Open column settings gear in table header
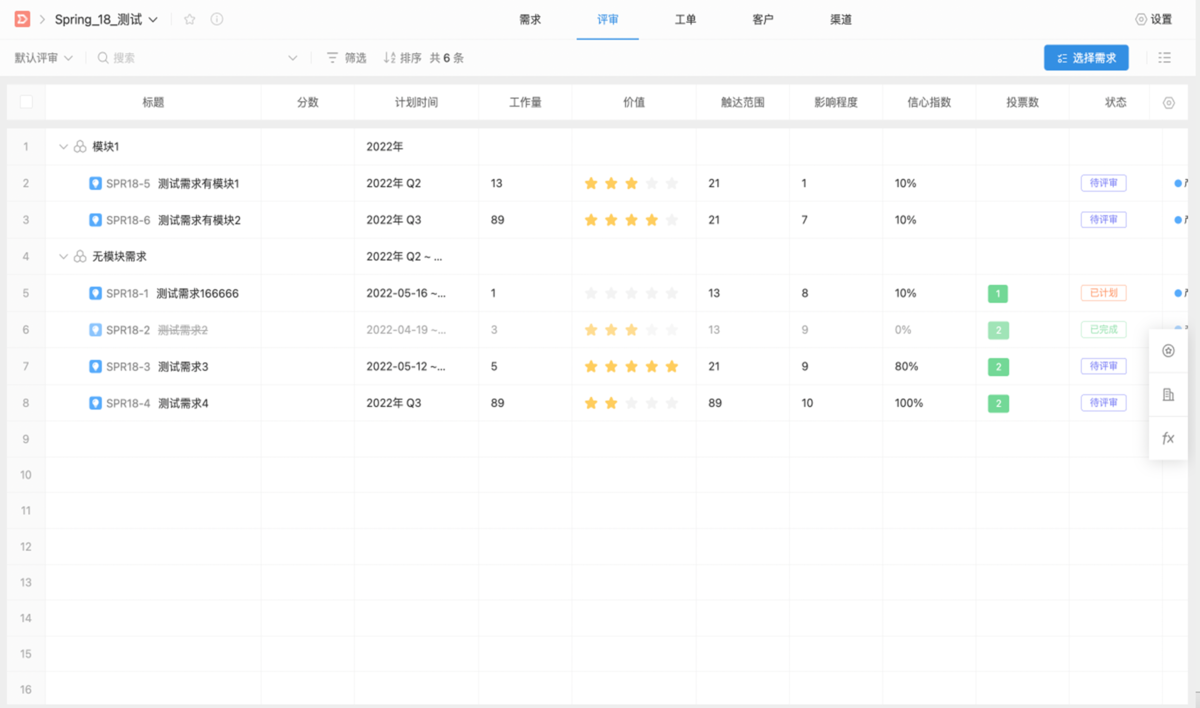 coord(1169,103)
